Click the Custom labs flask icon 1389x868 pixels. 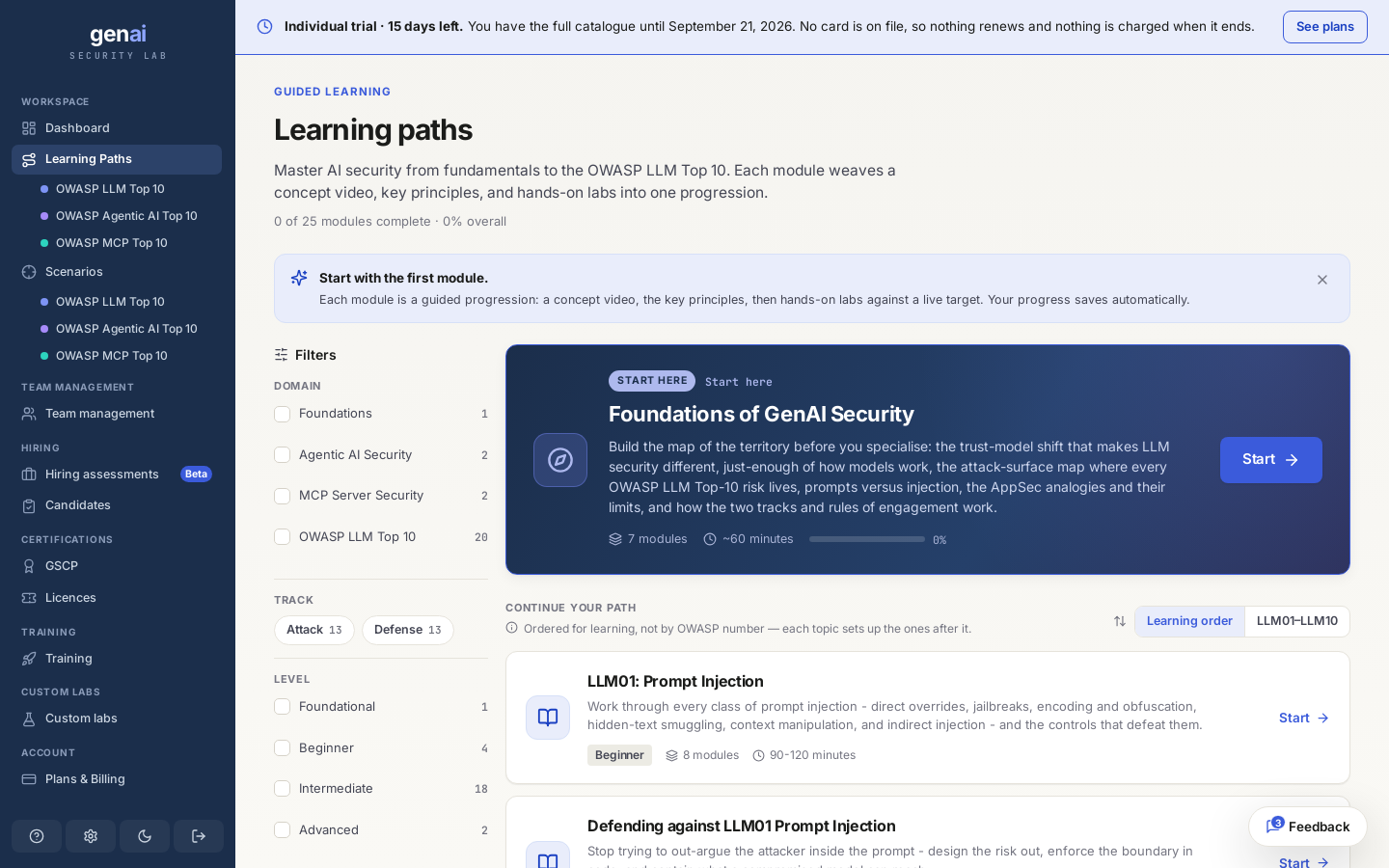click(29, 719)
